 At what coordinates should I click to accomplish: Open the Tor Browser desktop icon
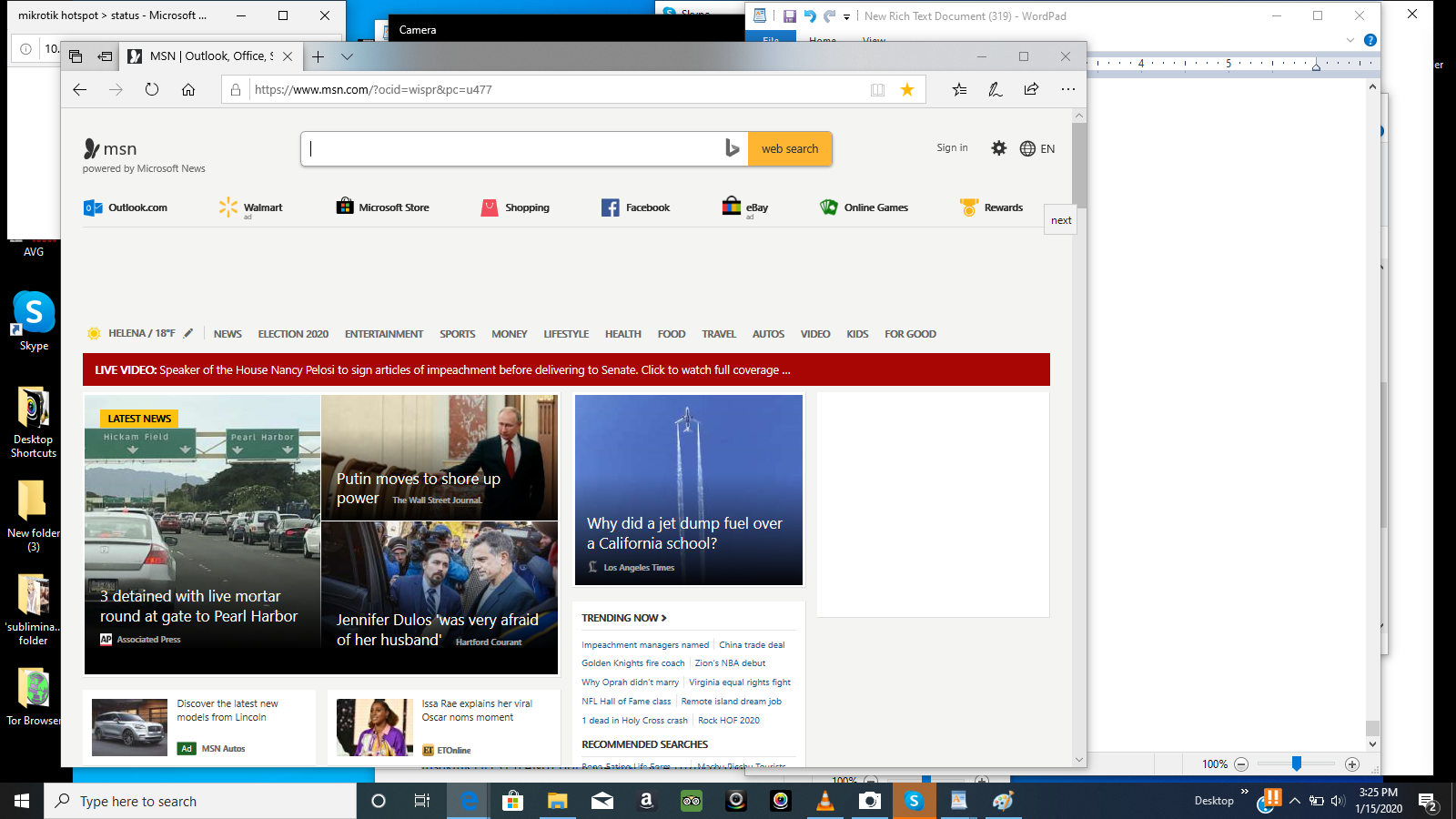click(34, 697)
